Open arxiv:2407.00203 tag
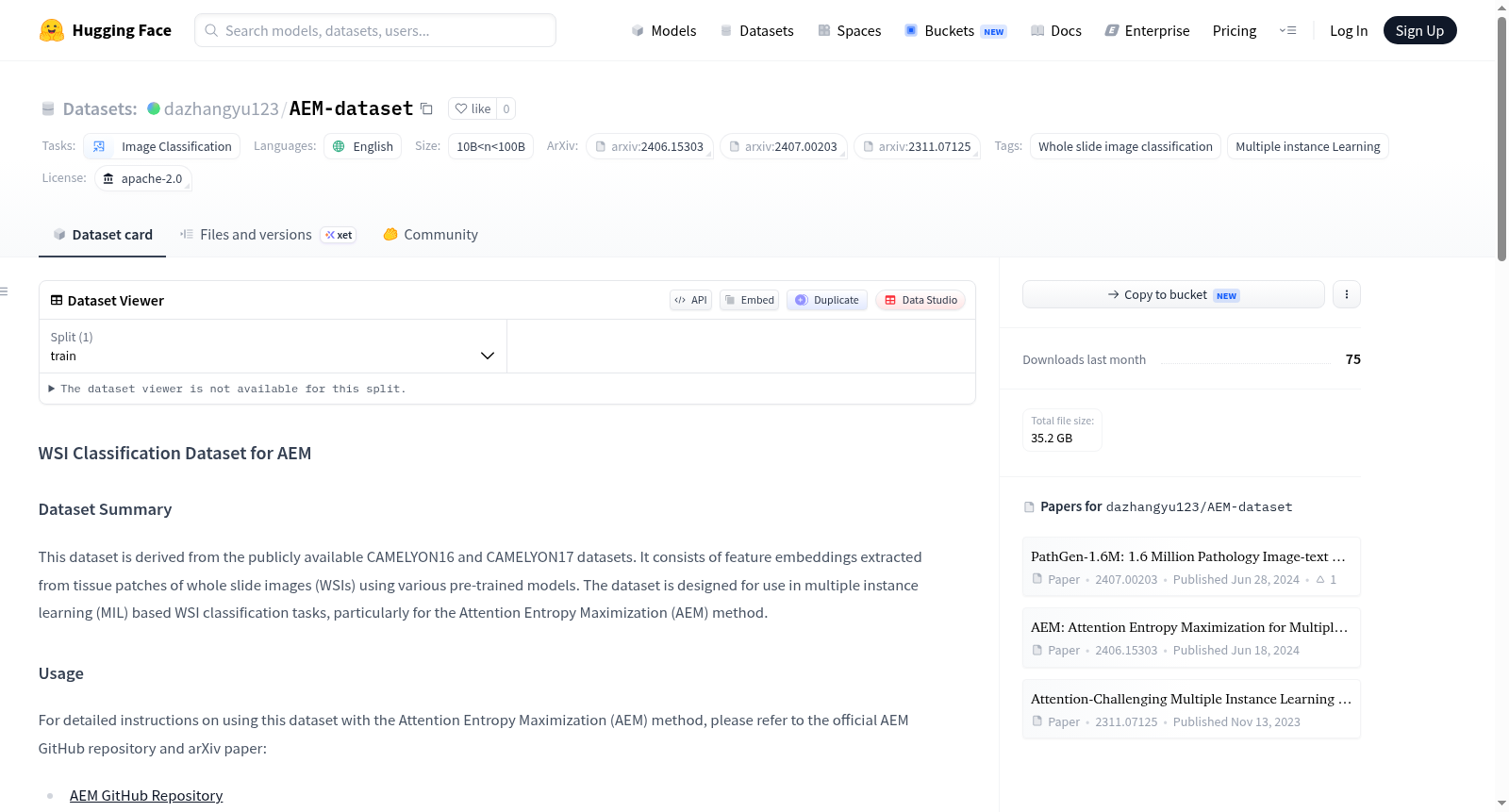Image resolution: width=1509 pixels, height=812 pixels. click(783, 146)
